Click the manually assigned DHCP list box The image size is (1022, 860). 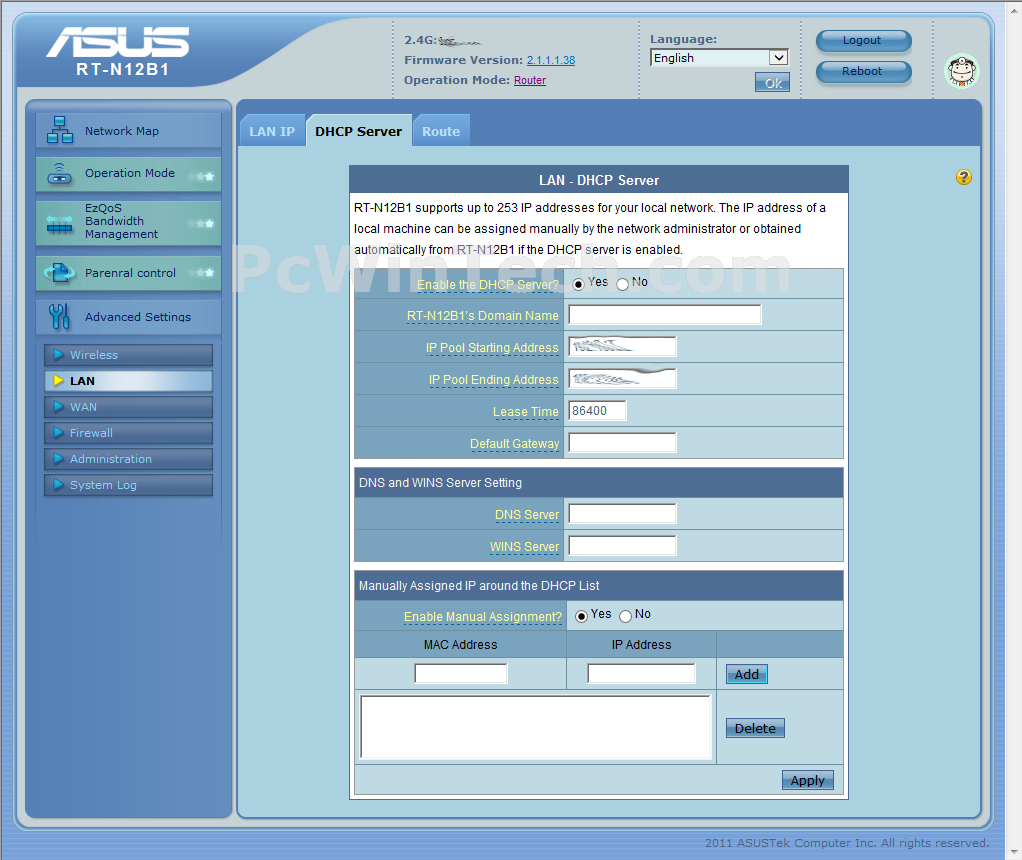coord(535,727)
